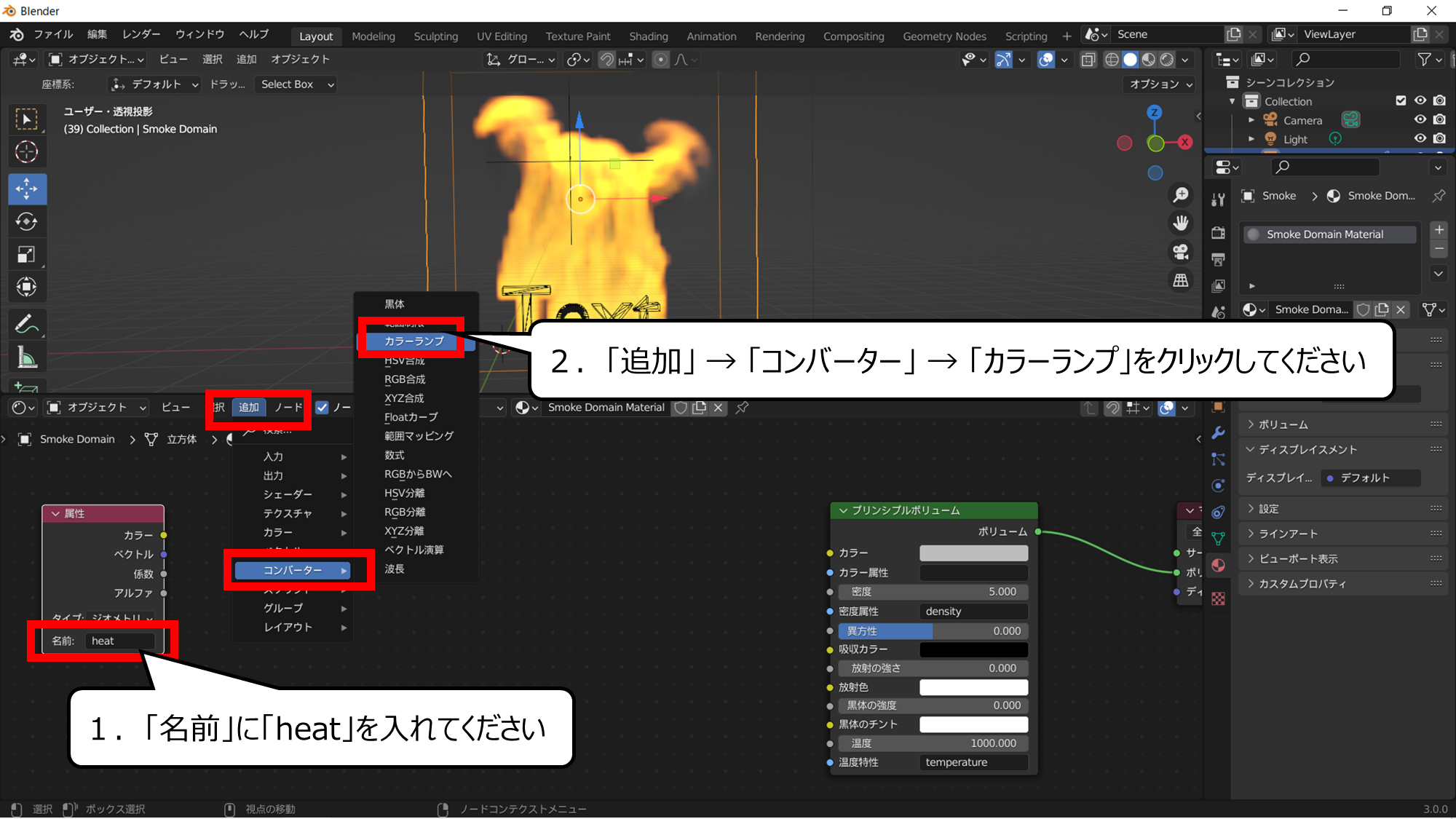
Task: Open the コンバーター submenu entry
Action: click(x=293, y=570)
